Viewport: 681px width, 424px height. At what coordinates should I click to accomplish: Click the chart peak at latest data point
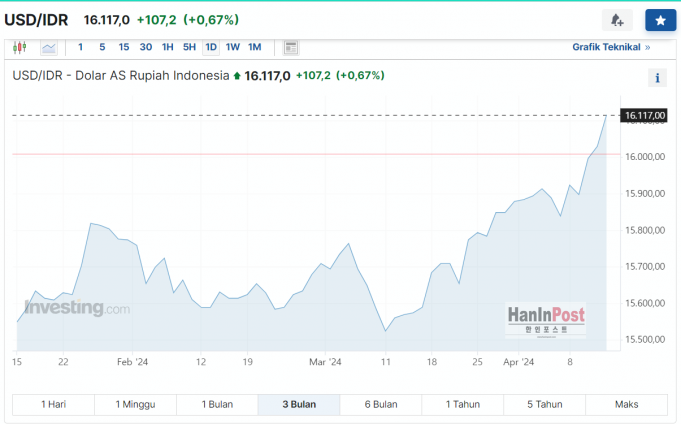point(606,116)
